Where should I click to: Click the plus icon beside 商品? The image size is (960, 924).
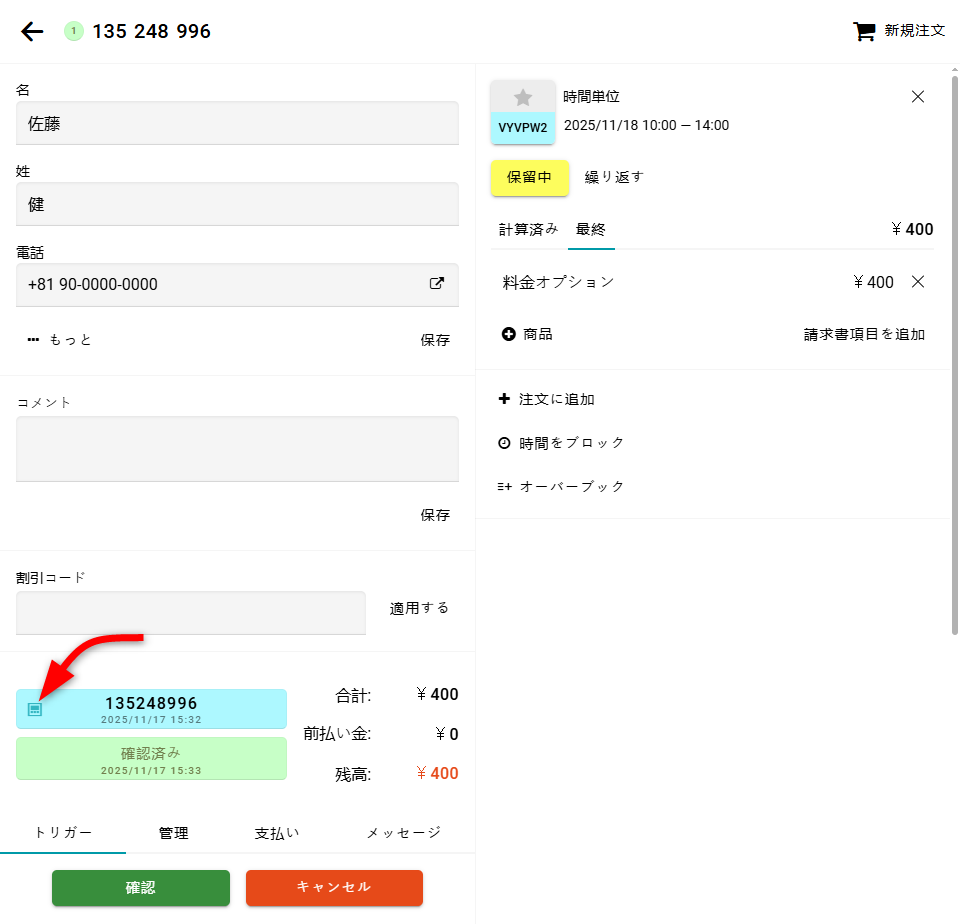[508, 334]
